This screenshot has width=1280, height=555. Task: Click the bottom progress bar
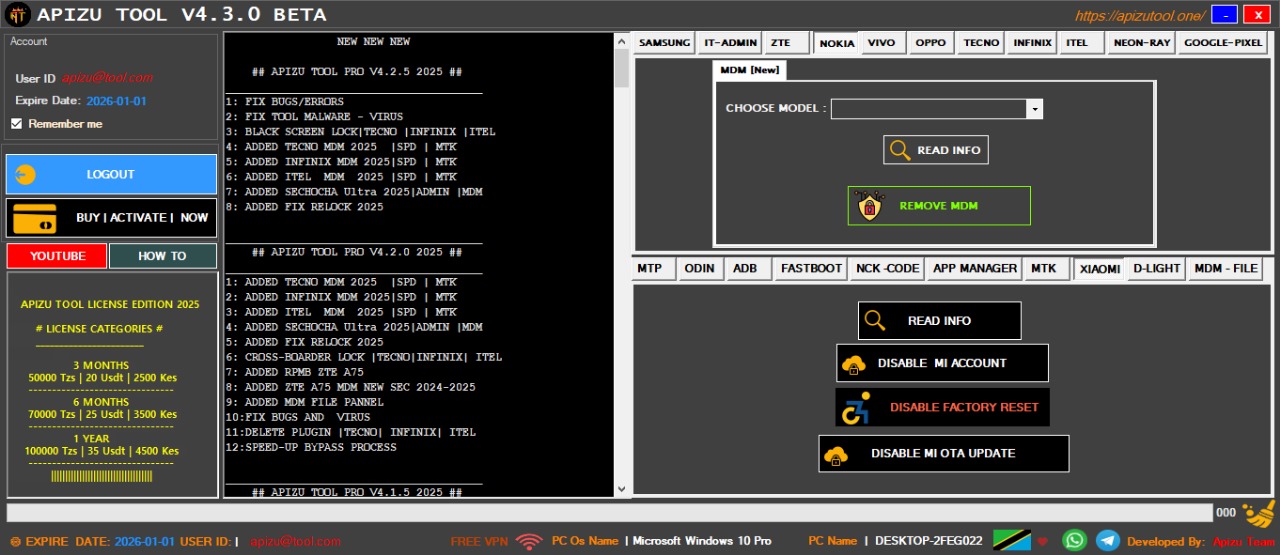click(x=608, y=513)
